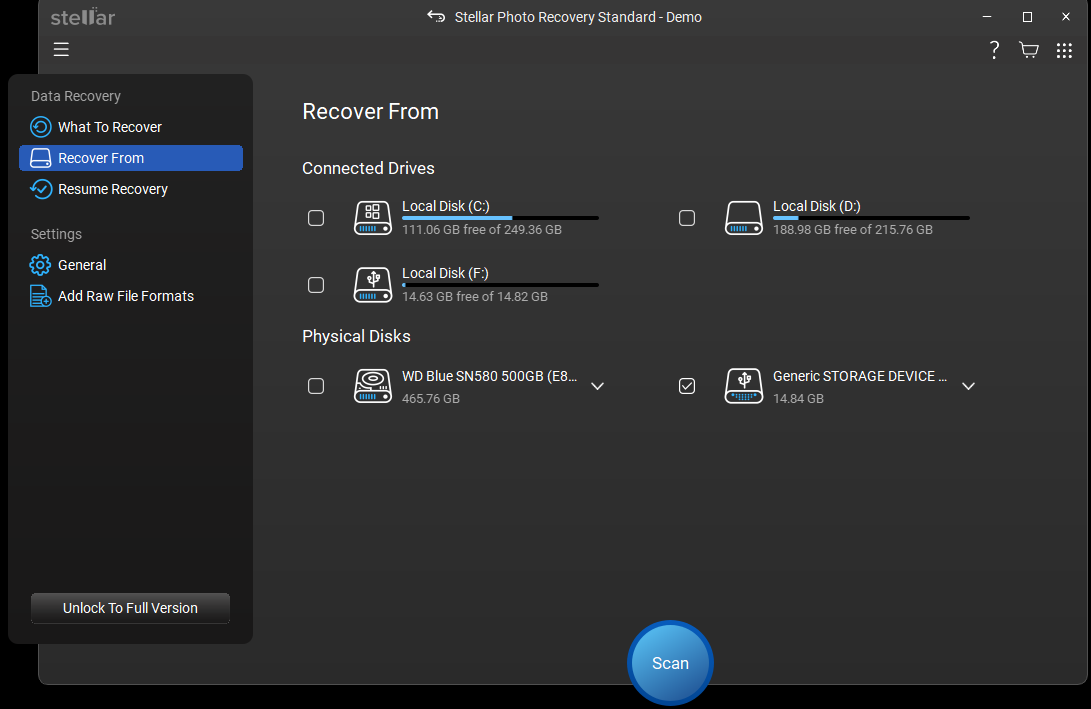This screenshot has height=709, width=1091.
Task: Check the Local Disk (D:) checkbox
Action: (x=687, y=218)
